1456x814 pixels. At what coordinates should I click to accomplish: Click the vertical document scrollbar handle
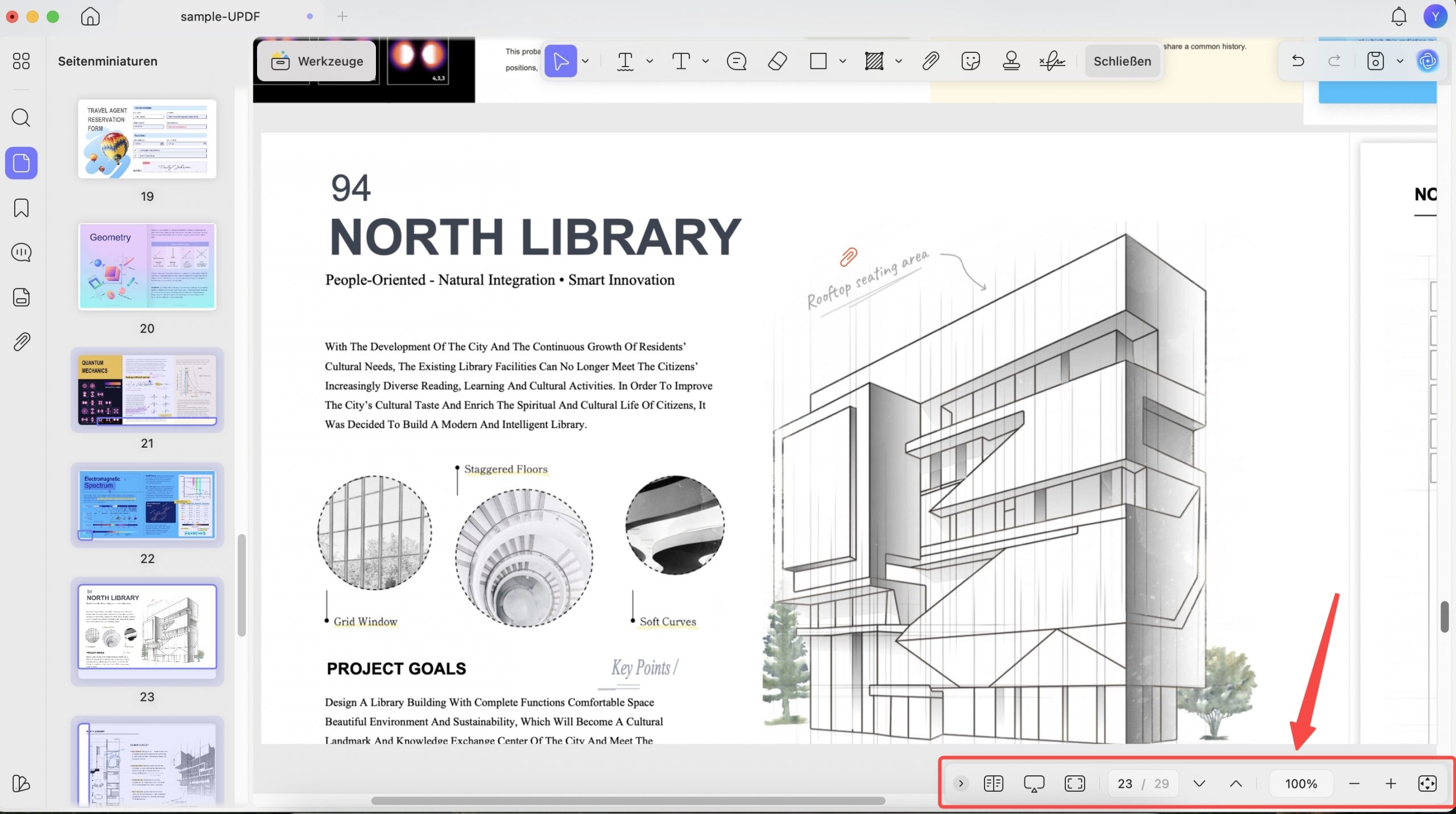click(x=1444, y=616)
